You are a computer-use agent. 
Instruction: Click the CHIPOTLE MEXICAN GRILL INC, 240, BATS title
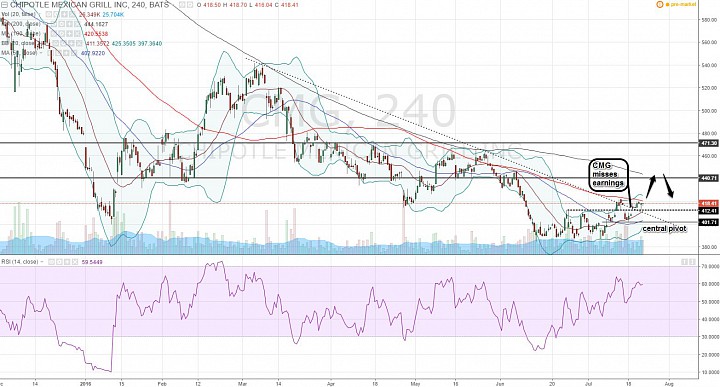pos(89,5)
